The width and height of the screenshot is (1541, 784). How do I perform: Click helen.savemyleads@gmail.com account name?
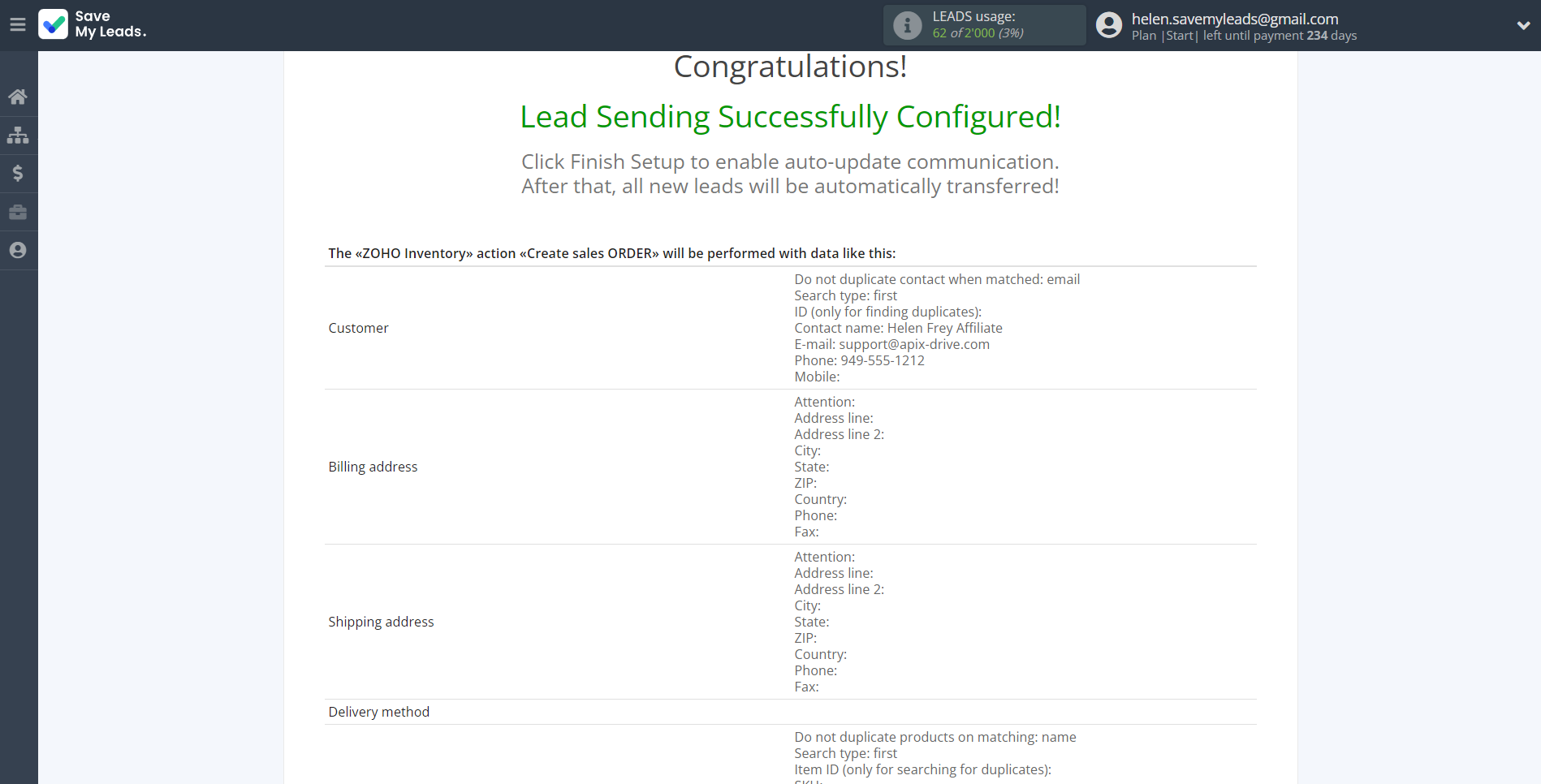(x=1235, y=19)
